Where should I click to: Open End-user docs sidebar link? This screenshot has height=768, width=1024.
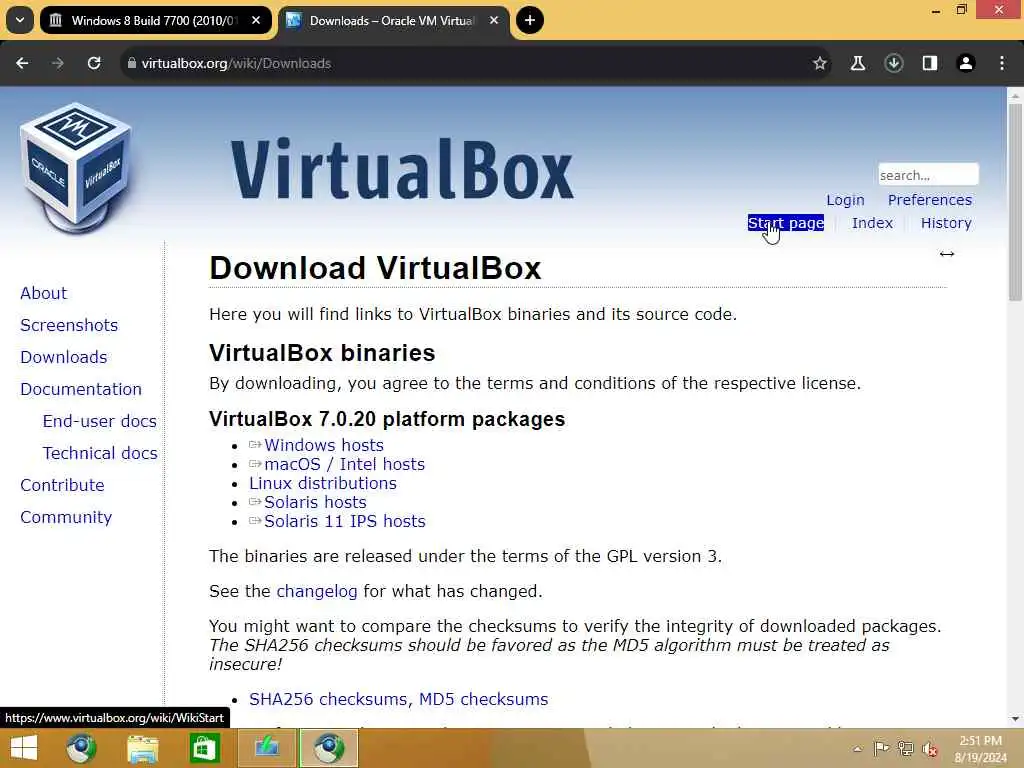click(100, 421)
